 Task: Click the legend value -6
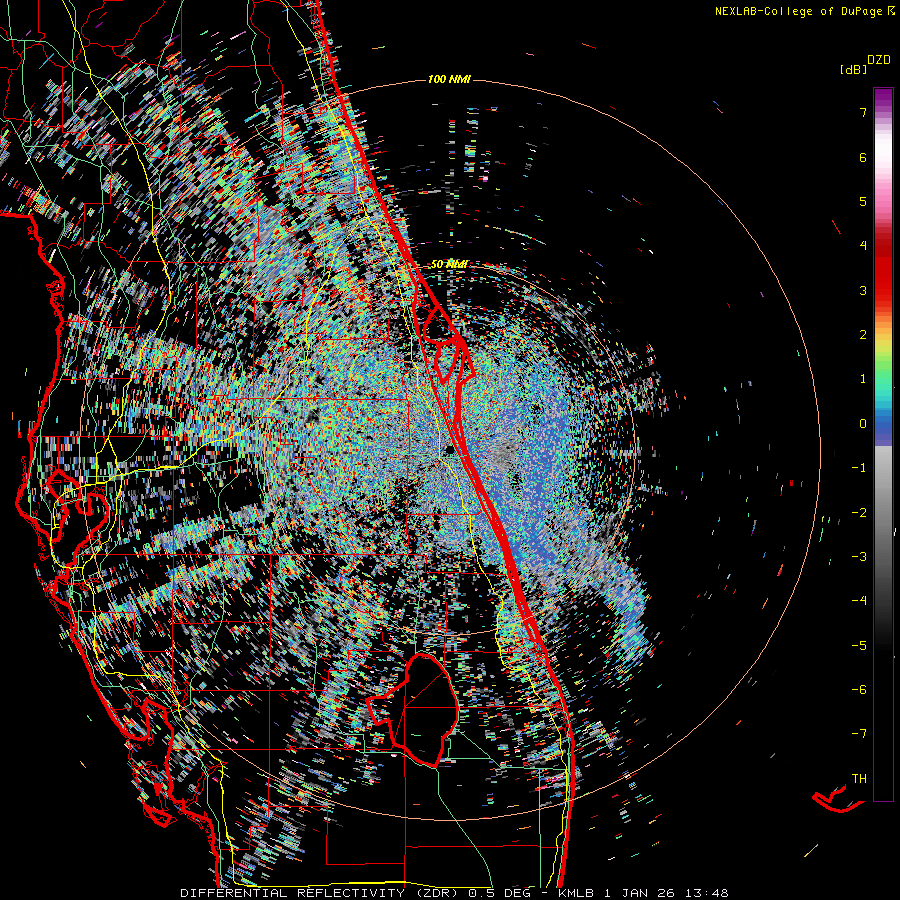859,690
